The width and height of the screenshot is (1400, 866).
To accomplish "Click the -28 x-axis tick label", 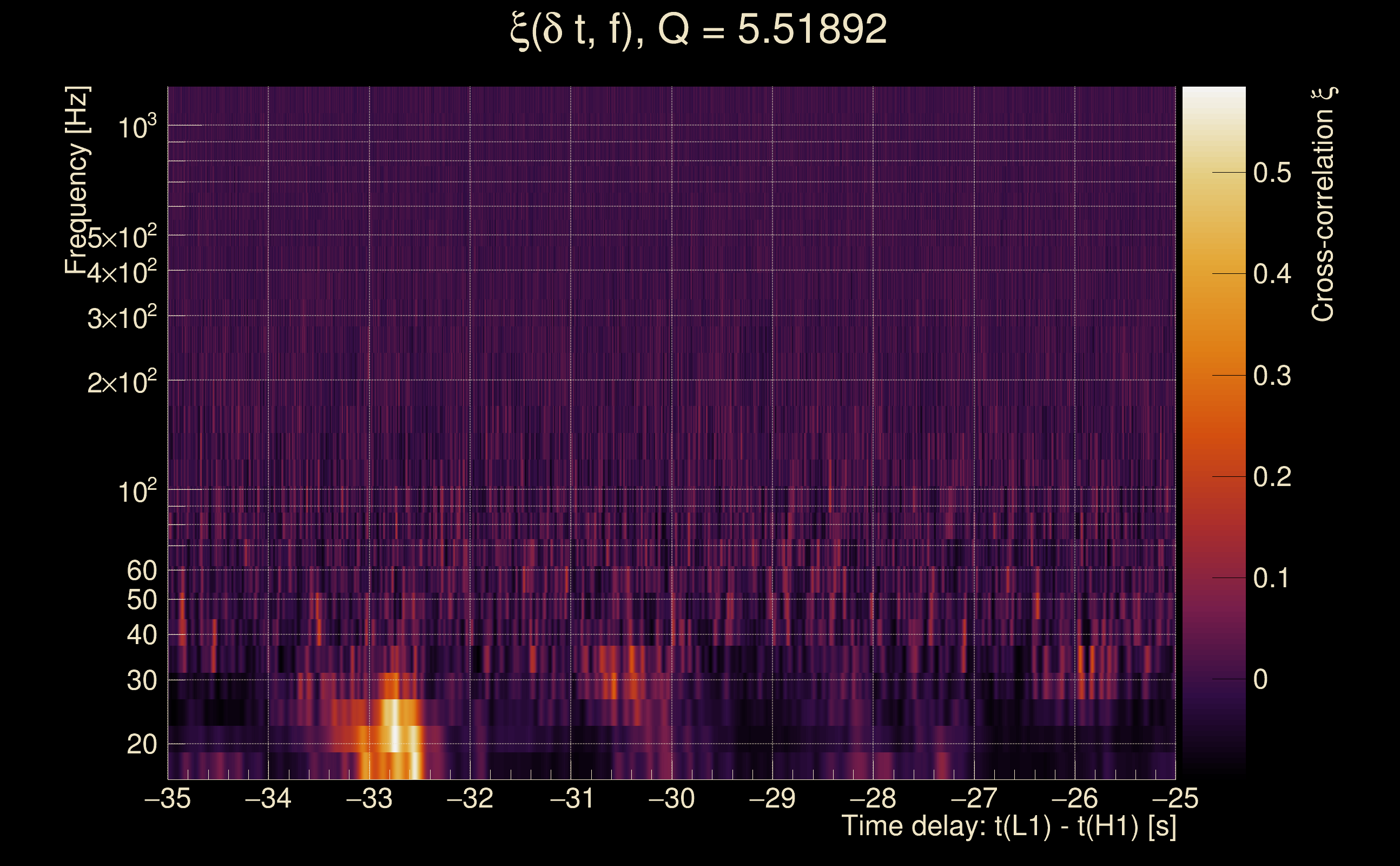I will pyautogui.click(x=873, y=799).
